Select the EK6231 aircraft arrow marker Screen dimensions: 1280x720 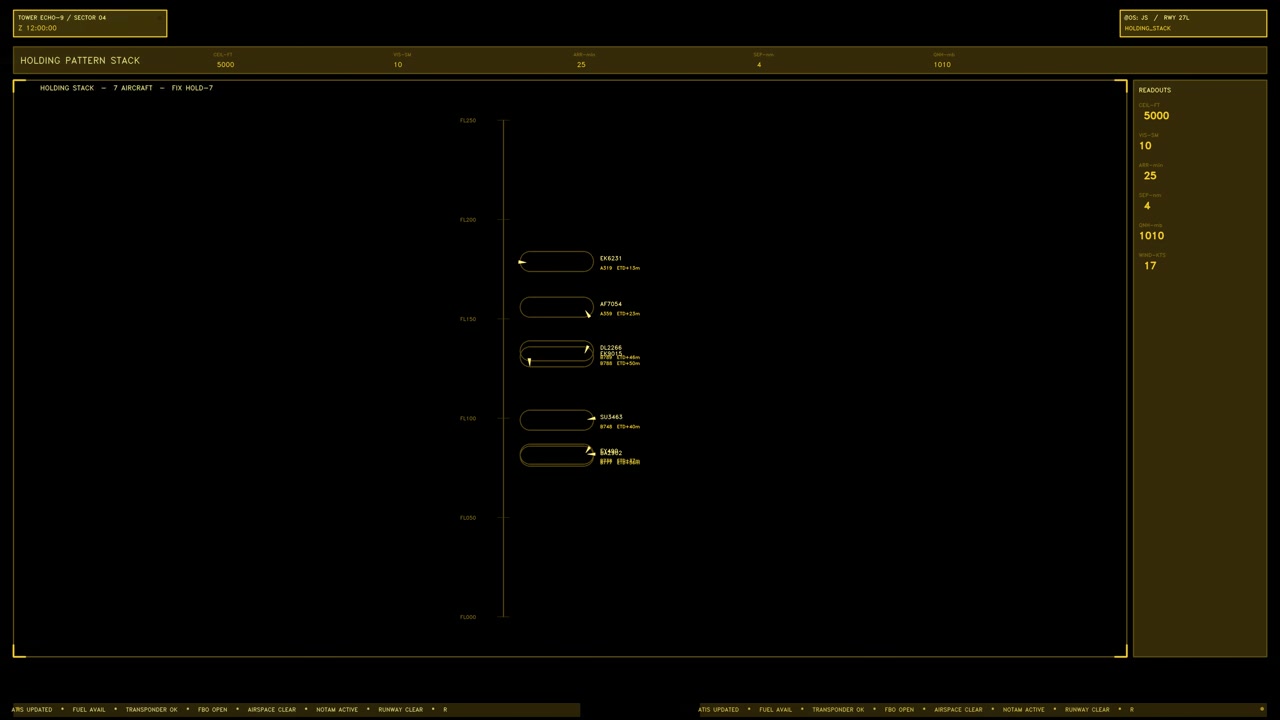coord(522,262)
